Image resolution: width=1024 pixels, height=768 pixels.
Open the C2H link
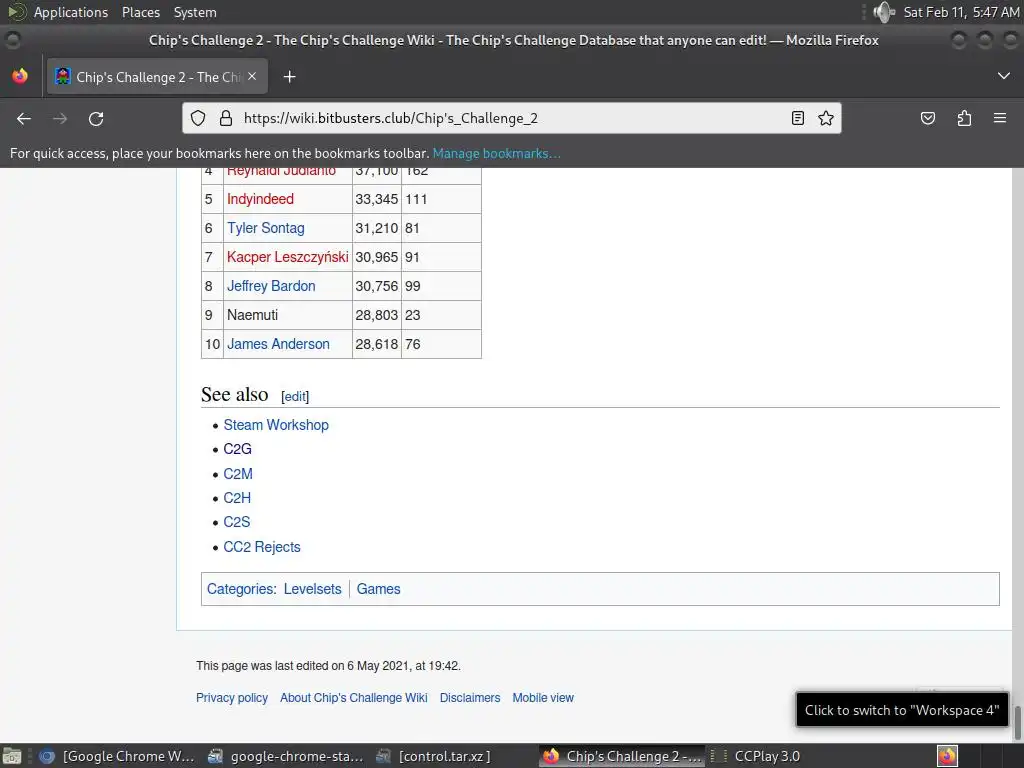tap(237, 498)
